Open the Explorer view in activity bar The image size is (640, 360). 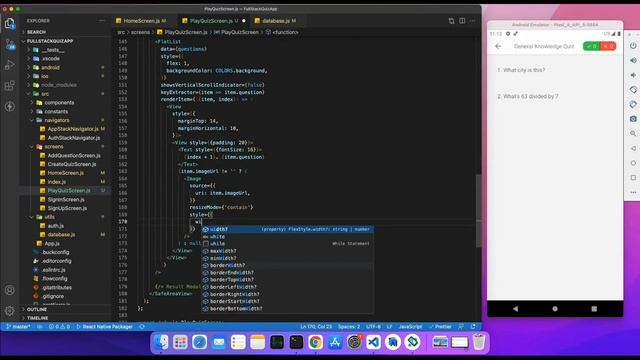point(10,23)
